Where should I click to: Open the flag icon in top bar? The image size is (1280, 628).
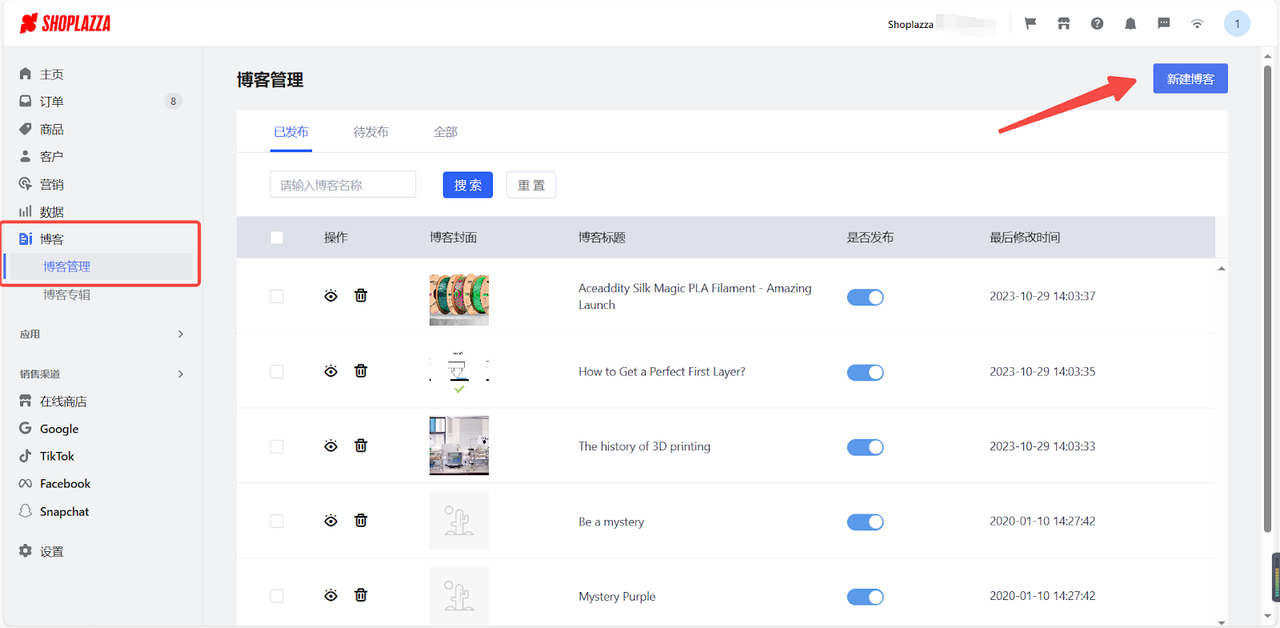tap(1030, 23)
